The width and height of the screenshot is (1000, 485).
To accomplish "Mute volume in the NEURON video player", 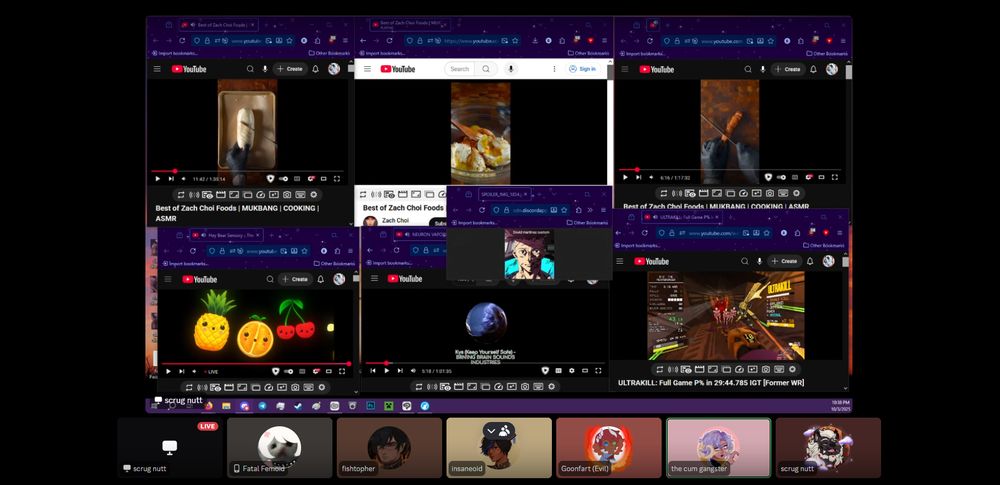I will pos(413,370).
